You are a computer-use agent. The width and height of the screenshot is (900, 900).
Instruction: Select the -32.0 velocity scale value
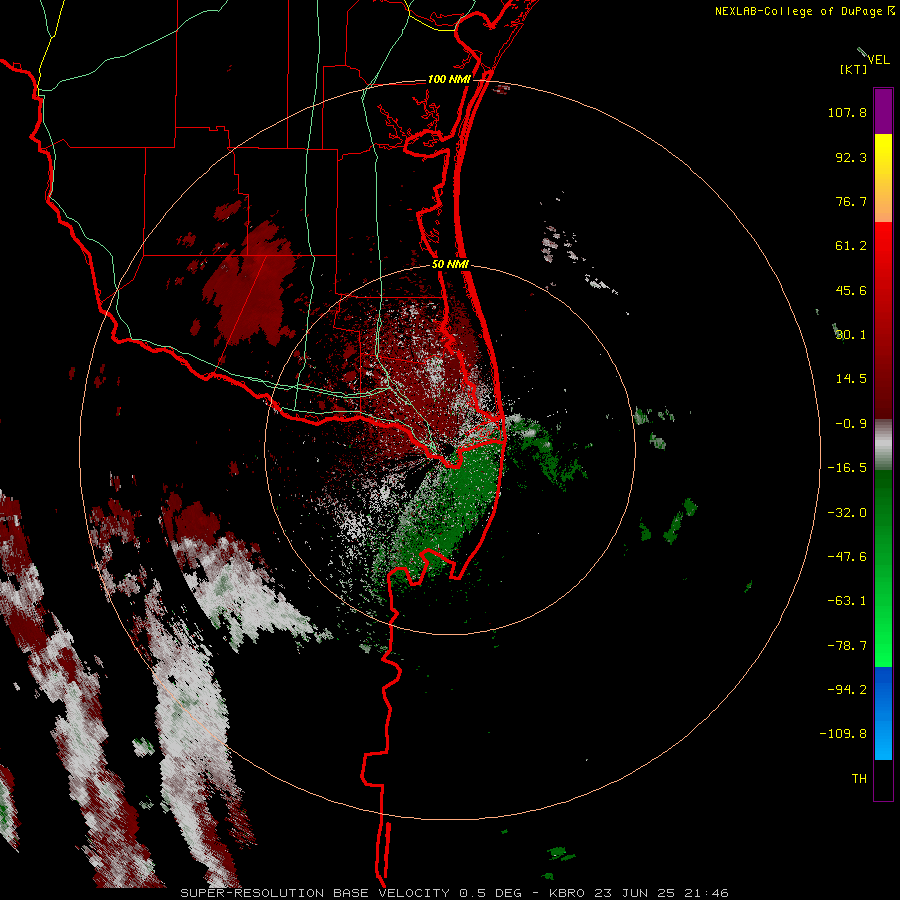tap(847, 513)
